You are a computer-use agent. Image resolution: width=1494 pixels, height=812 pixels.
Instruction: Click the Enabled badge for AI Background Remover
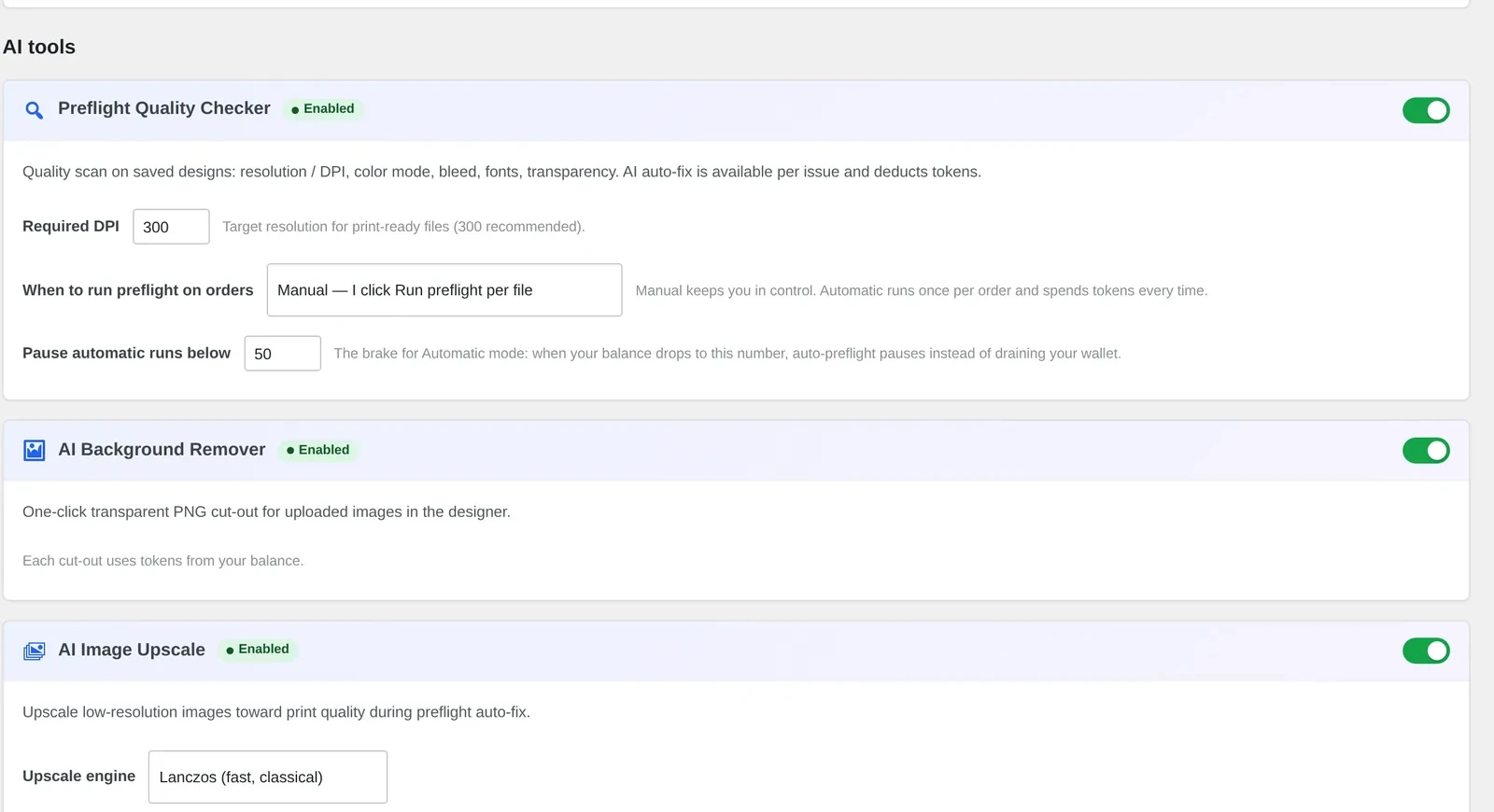[x=318, y=450]
